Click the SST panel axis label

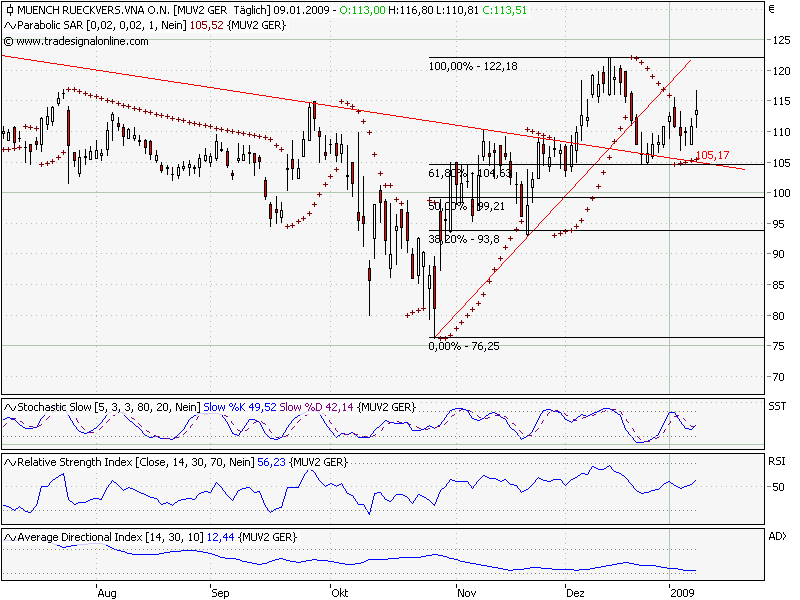pos(777,406)
